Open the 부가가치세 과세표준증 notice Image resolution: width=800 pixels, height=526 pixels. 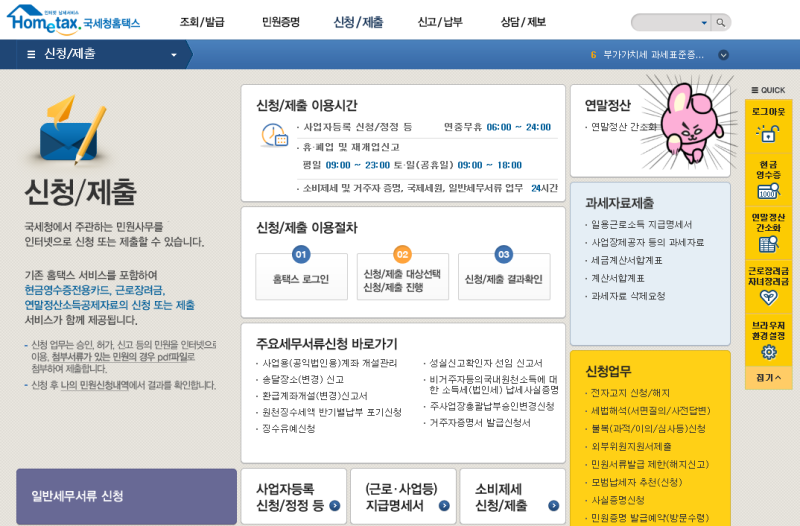[654, 55]
